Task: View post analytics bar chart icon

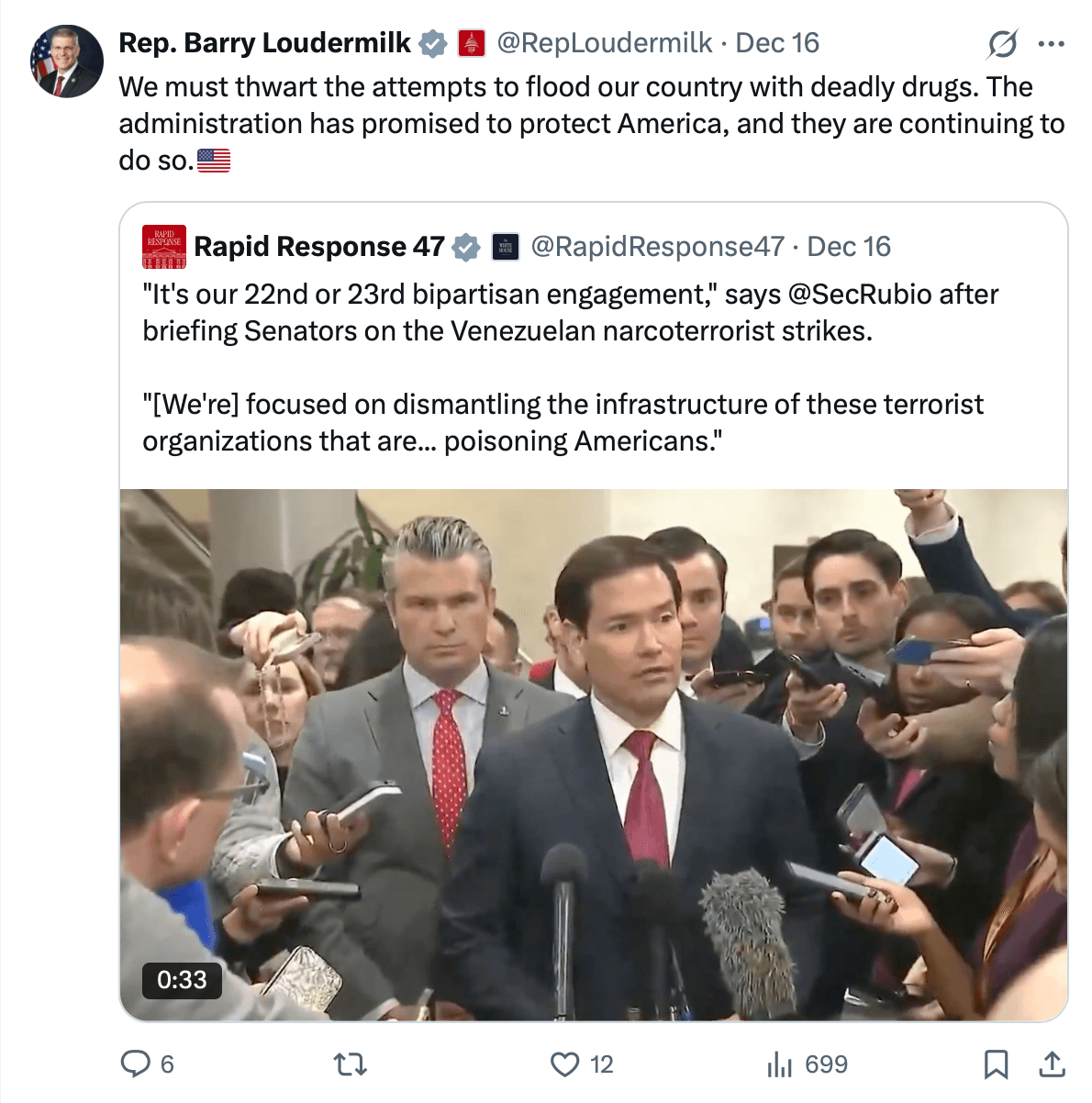Action: (x=779, y=1064)
